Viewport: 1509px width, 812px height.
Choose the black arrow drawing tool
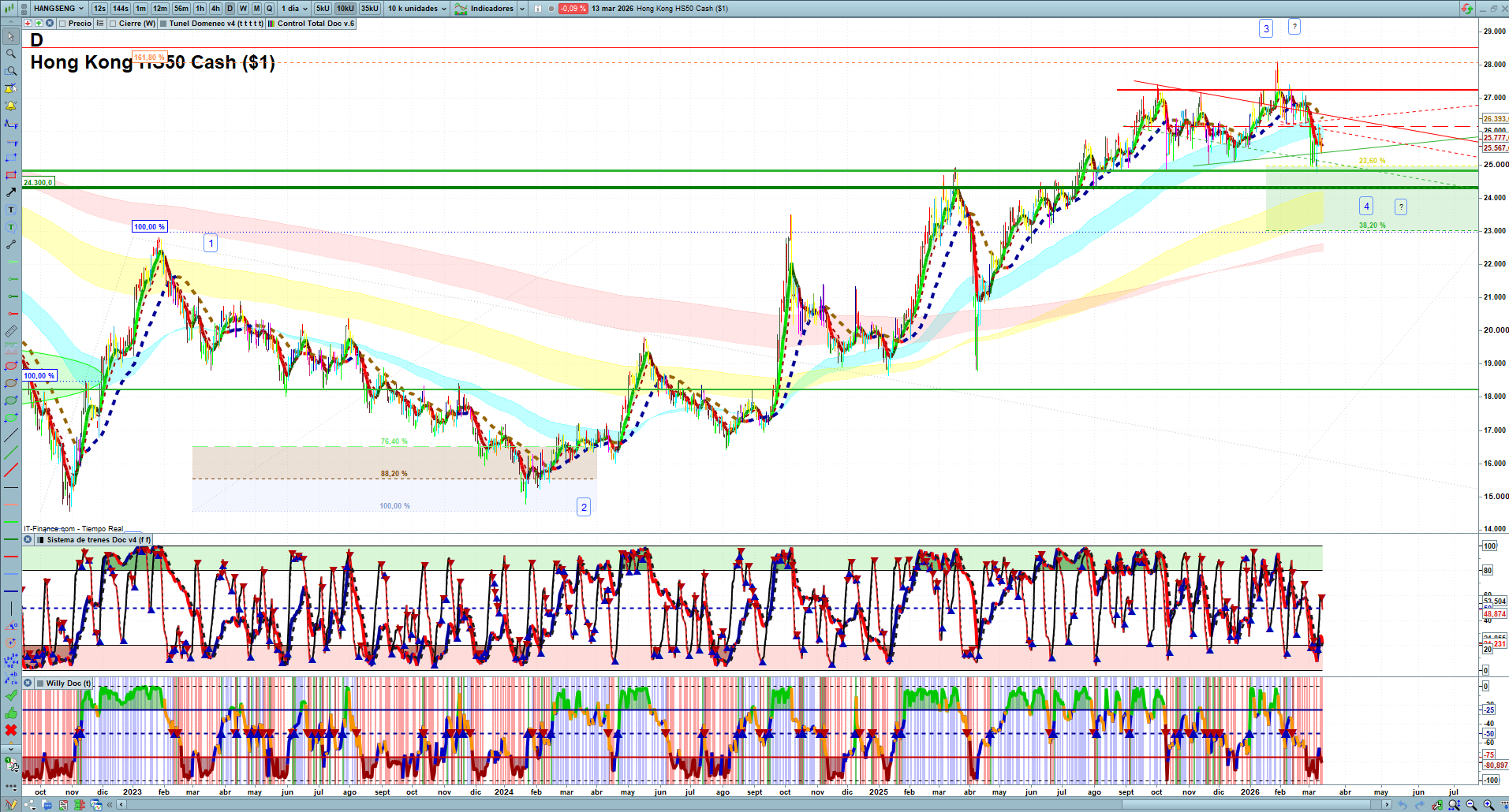pyautogui.click(x=11, y=192)
